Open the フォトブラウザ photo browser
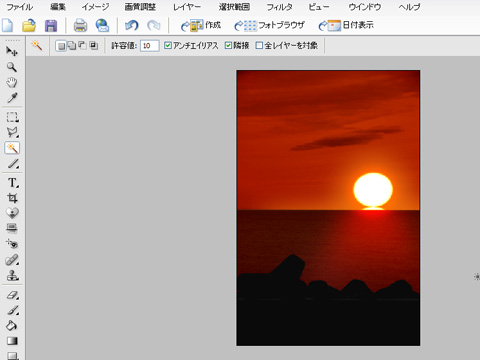The height and width of the screenshot is (360, 480). click(x=269, y=25)
